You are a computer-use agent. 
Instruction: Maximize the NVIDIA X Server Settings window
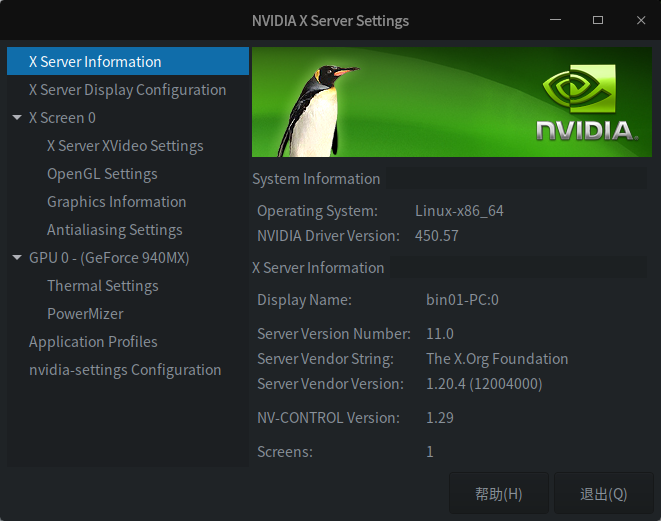[598, 20]
